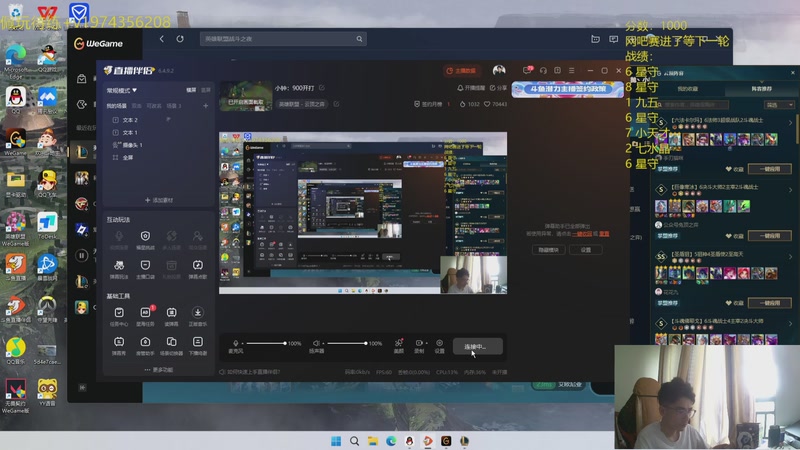Open the 房管助手 room manager tool
This screenshot has width=800, height=450.
[x=145, y=342]
